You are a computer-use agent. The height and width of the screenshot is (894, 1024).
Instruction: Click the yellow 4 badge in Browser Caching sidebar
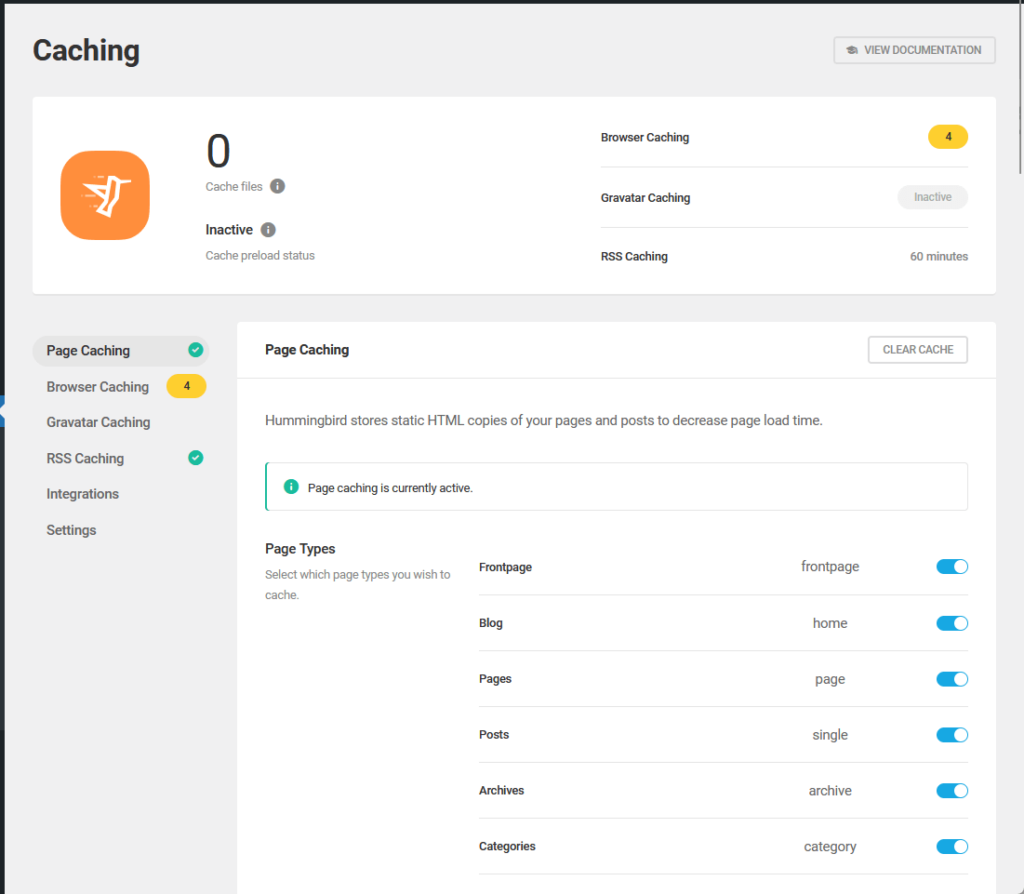click(186, 386)
